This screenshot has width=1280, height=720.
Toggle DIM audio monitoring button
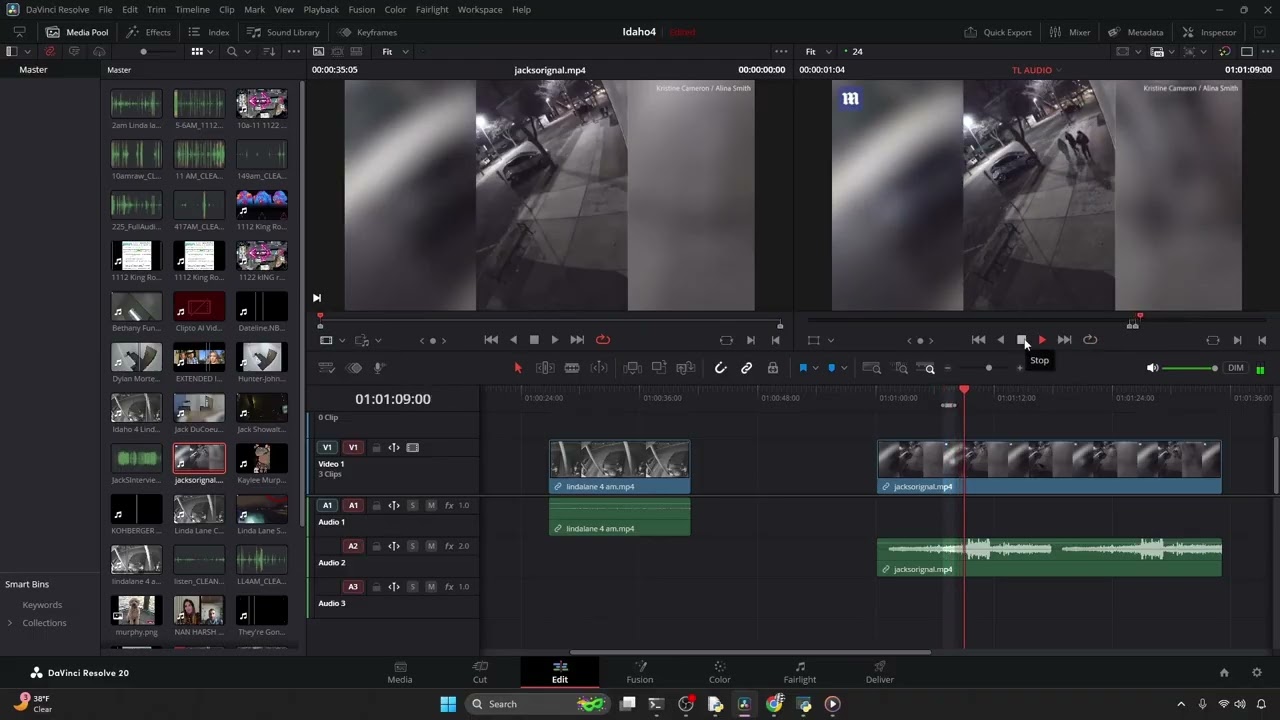point(1236,368)
